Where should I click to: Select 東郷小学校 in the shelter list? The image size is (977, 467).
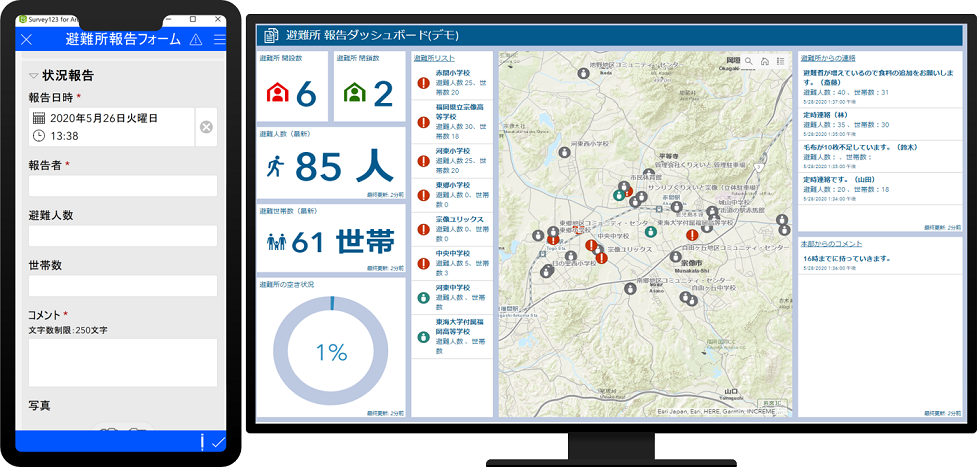coord(452,195)
